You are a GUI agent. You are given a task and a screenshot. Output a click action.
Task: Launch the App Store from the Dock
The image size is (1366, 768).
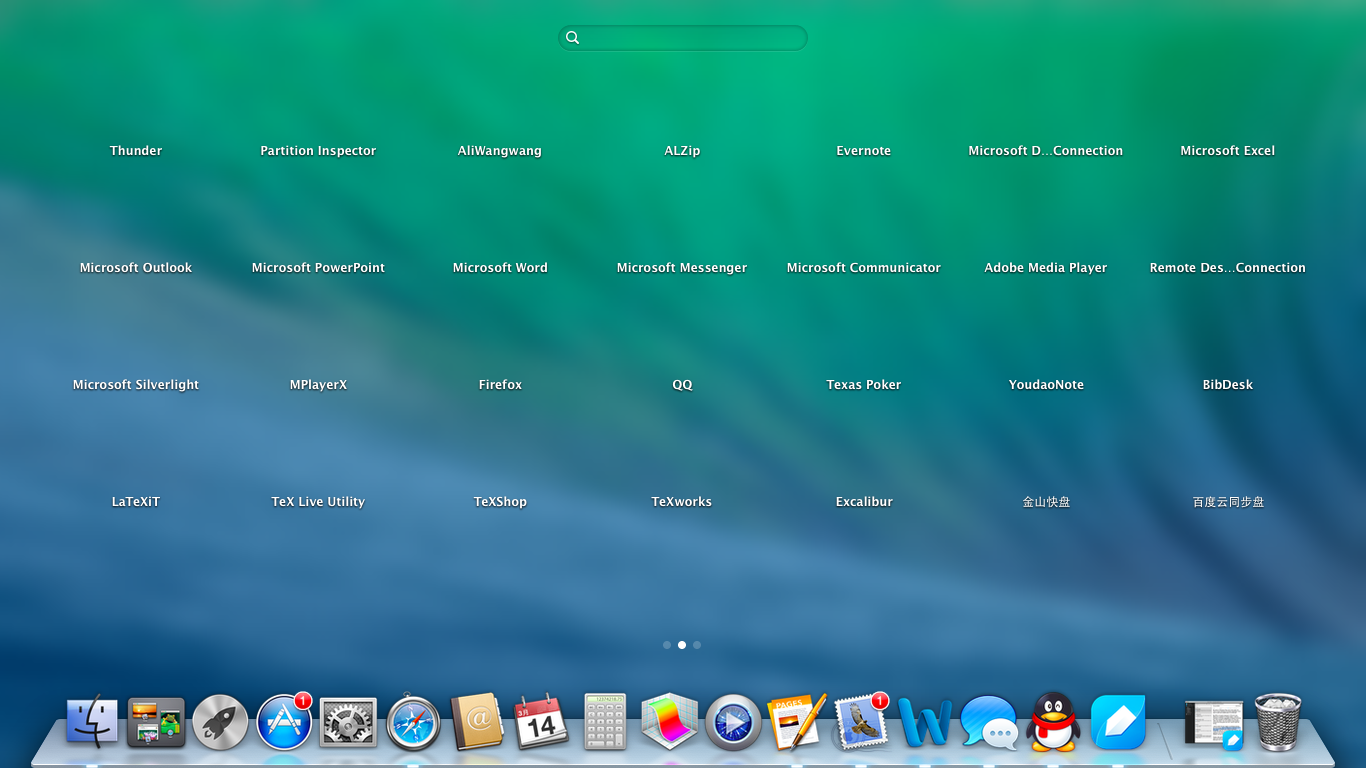tap(283, 722)
